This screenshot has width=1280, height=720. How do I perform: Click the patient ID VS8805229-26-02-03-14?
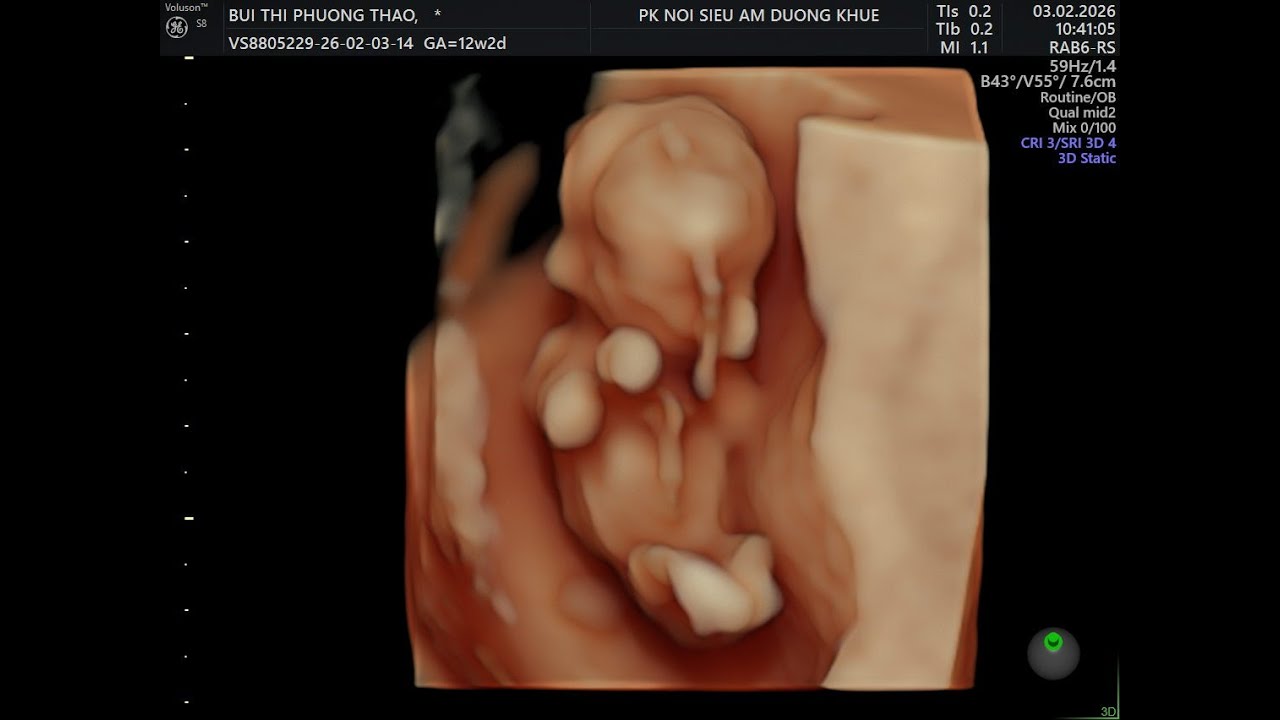click(320, 44)
